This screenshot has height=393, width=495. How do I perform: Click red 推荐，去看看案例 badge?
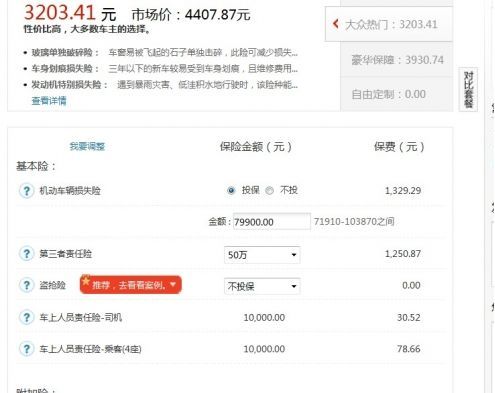pos(131,285)
